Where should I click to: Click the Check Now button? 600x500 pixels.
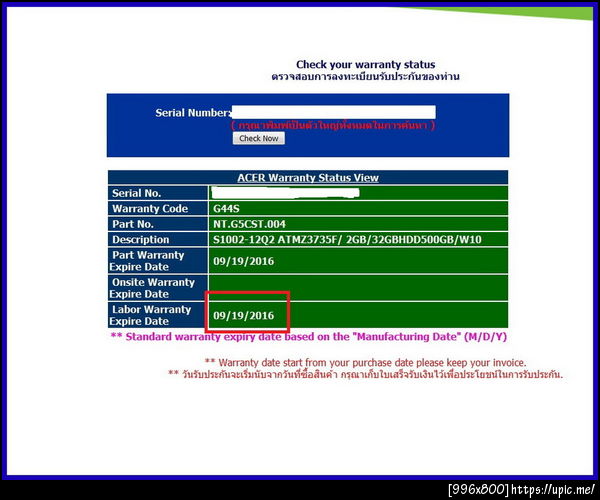[x=259, y=138]
